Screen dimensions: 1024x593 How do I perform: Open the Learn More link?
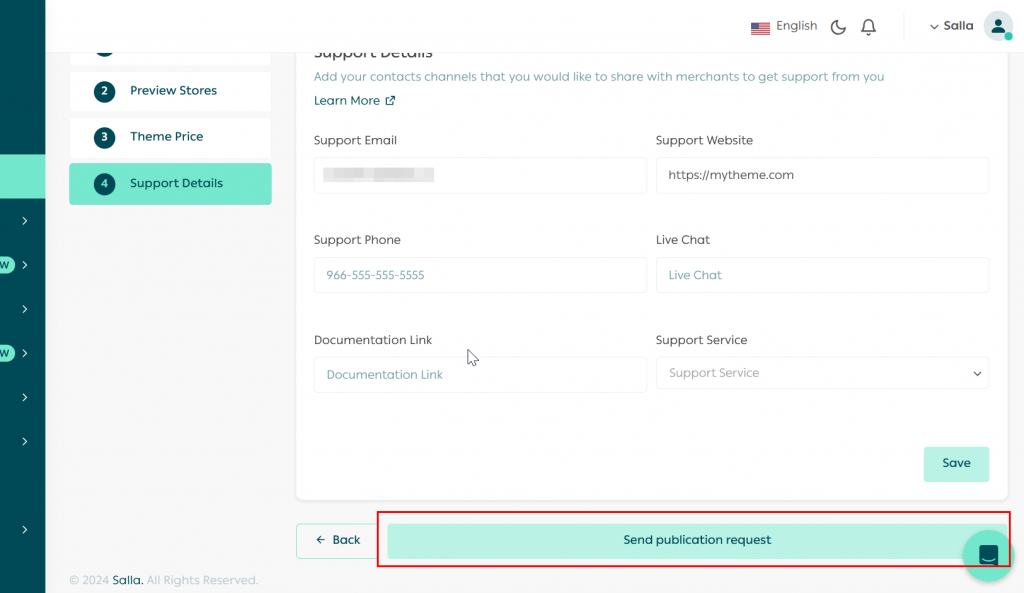click(354, 101)
